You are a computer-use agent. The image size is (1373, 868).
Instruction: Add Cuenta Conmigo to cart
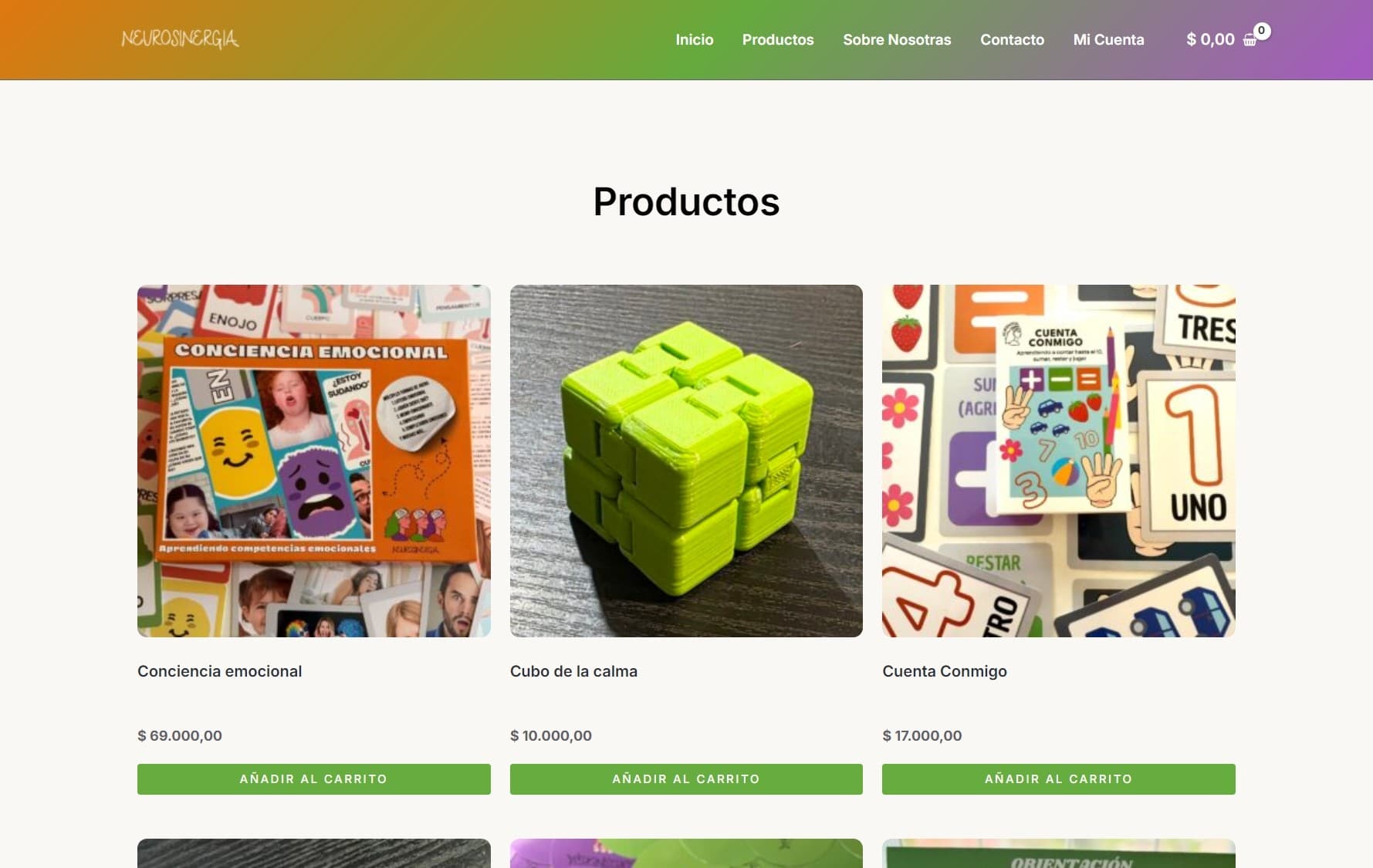(1058, 778)
